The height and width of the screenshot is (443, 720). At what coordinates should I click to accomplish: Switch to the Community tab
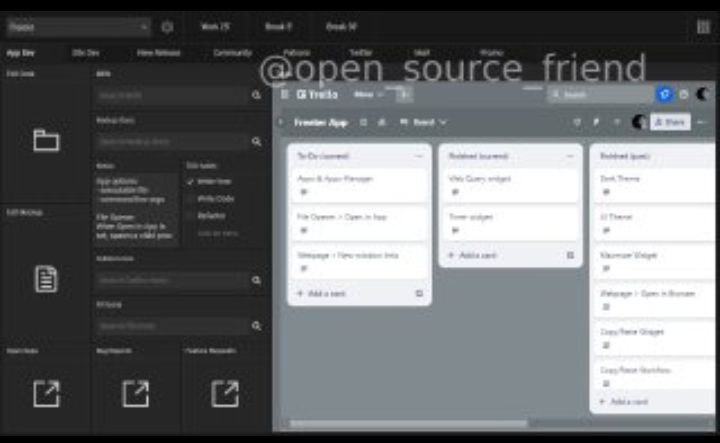[232, 53]
